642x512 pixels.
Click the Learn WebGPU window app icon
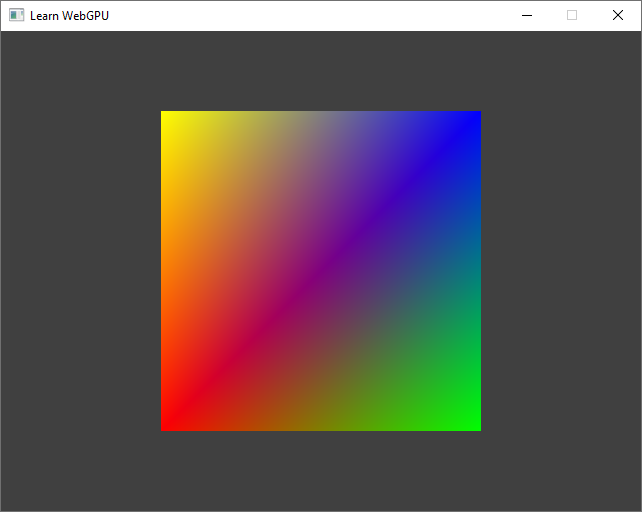click(16, 15)
